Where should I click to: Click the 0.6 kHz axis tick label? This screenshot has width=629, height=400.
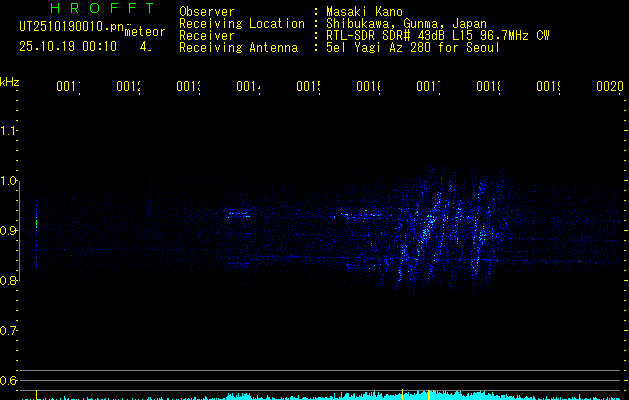(x=8, y=380)
